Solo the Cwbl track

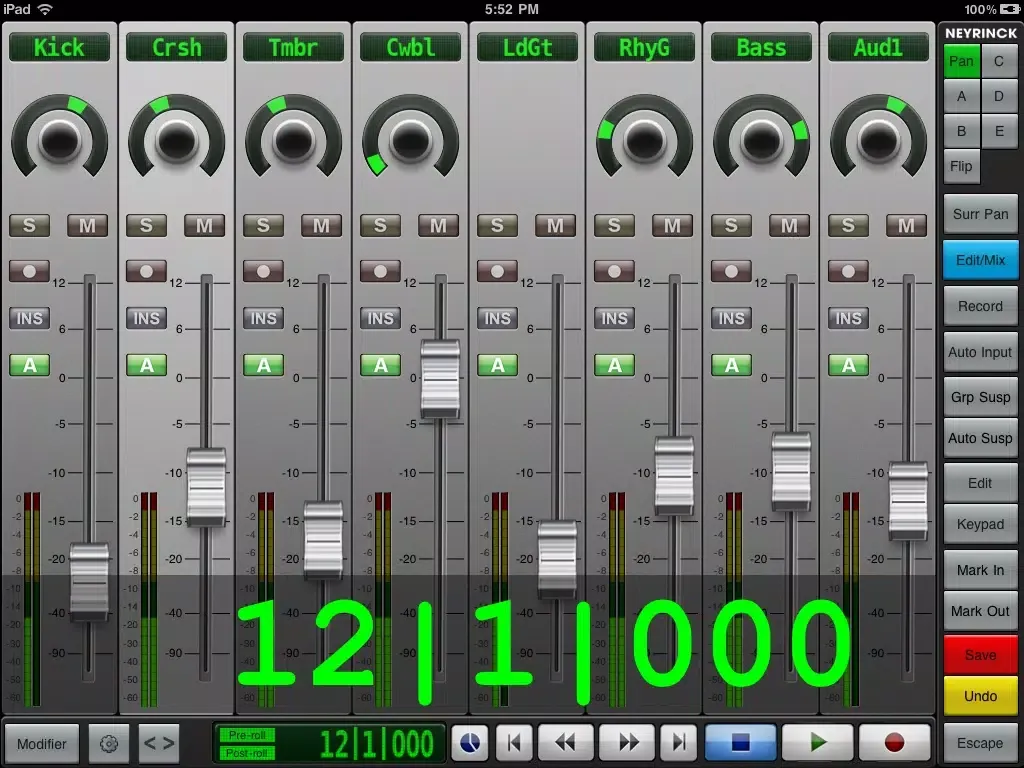tap(380, 225)
